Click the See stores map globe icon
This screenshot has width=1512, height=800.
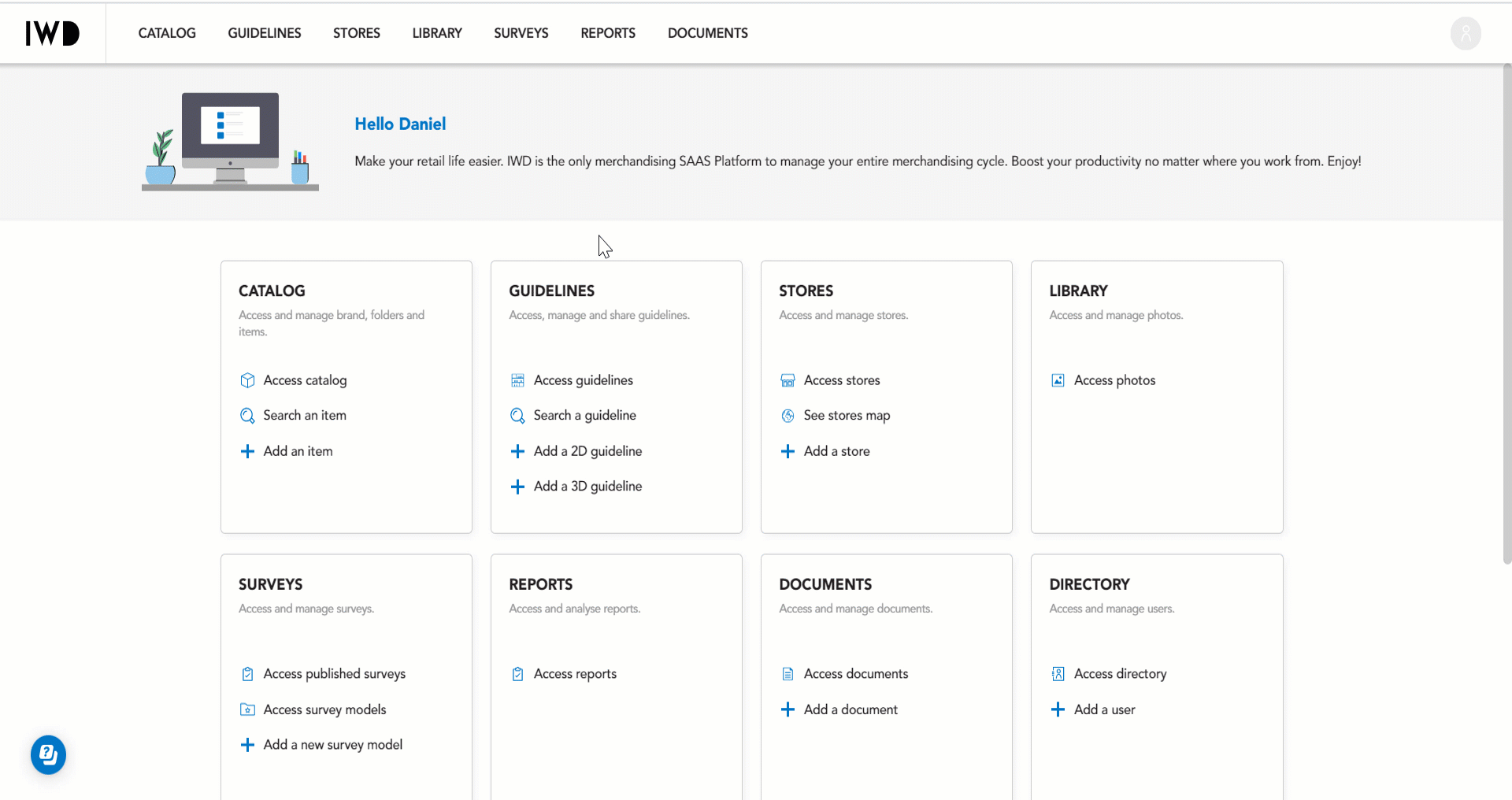(787, 416)
